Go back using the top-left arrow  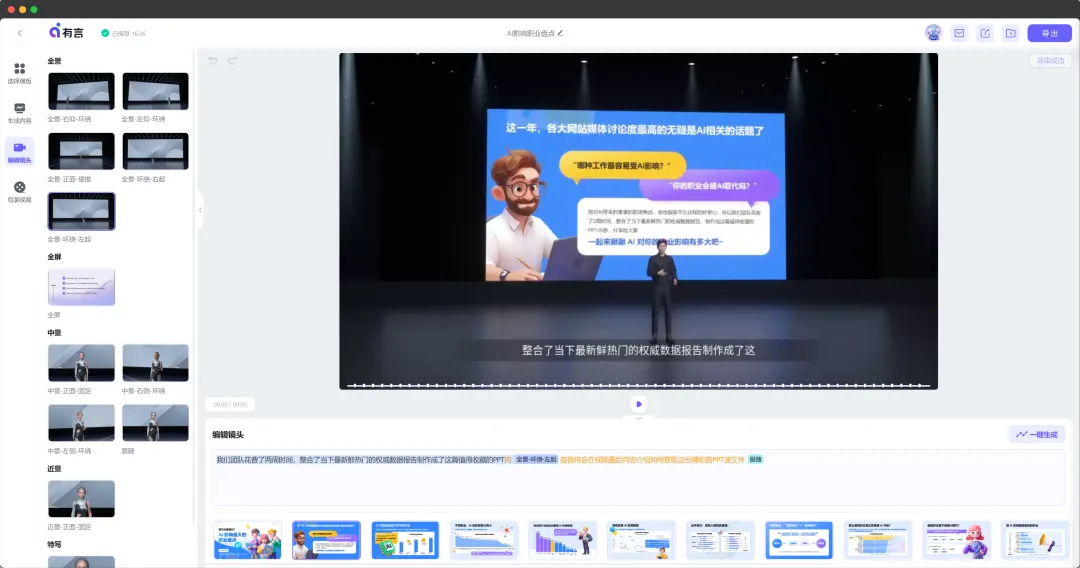tap(19, 33)
